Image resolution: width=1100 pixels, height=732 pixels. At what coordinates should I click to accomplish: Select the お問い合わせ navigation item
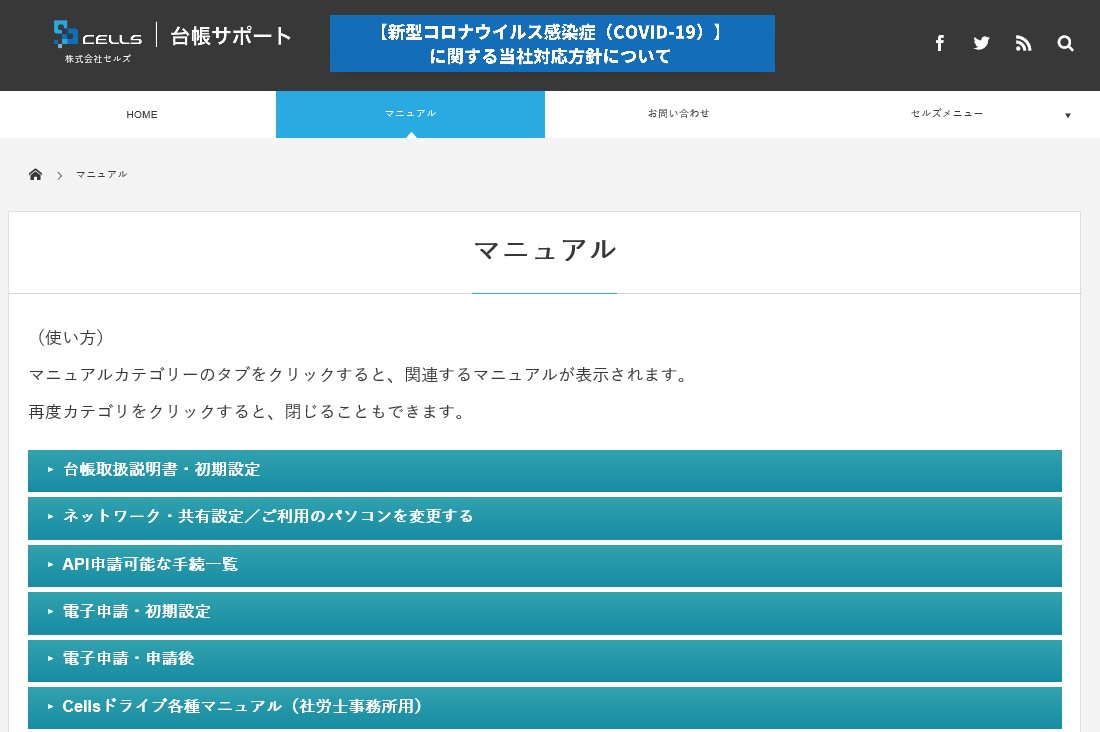[x=678, y=114]
